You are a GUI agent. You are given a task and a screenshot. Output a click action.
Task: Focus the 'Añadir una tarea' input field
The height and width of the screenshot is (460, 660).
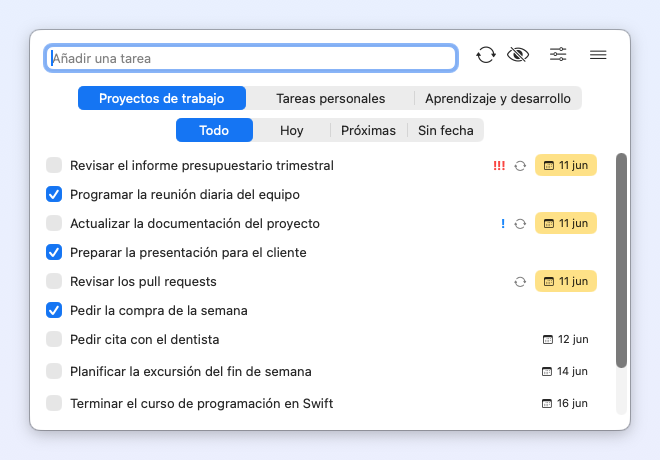pos(251,58)
